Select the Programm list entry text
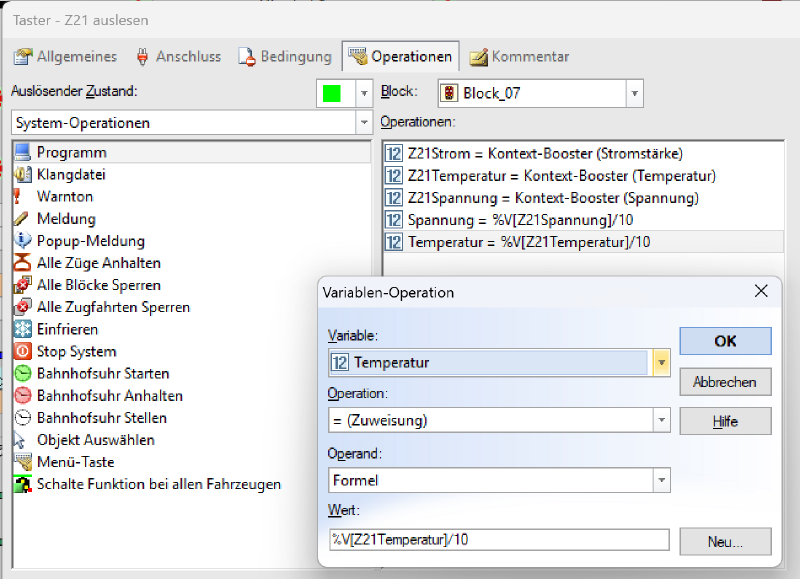Image resolution: width=800 pixels, height=579 pixels. (72, 153)
